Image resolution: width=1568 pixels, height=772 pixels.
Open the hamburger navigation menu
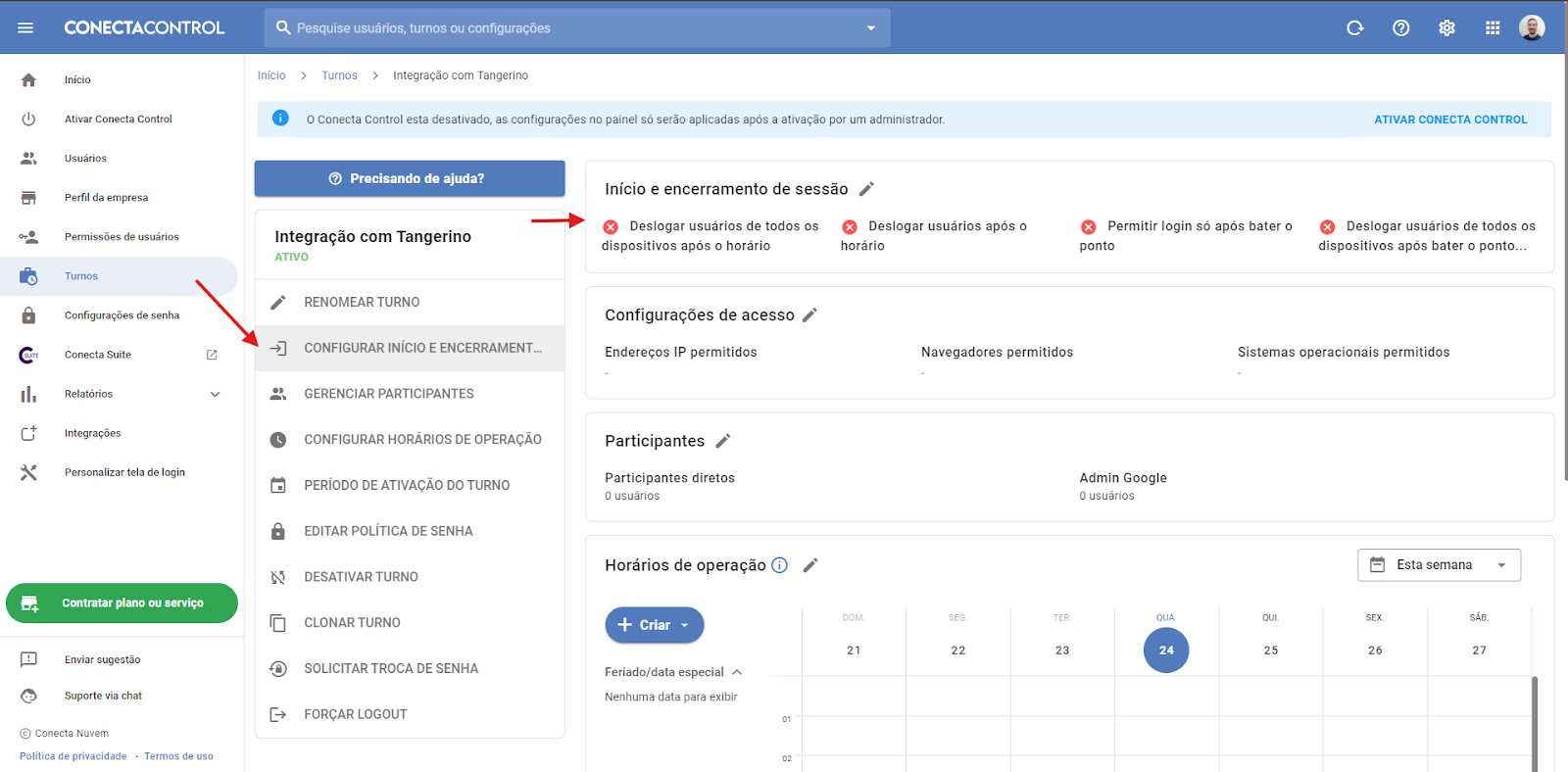[x=25, y=27]
